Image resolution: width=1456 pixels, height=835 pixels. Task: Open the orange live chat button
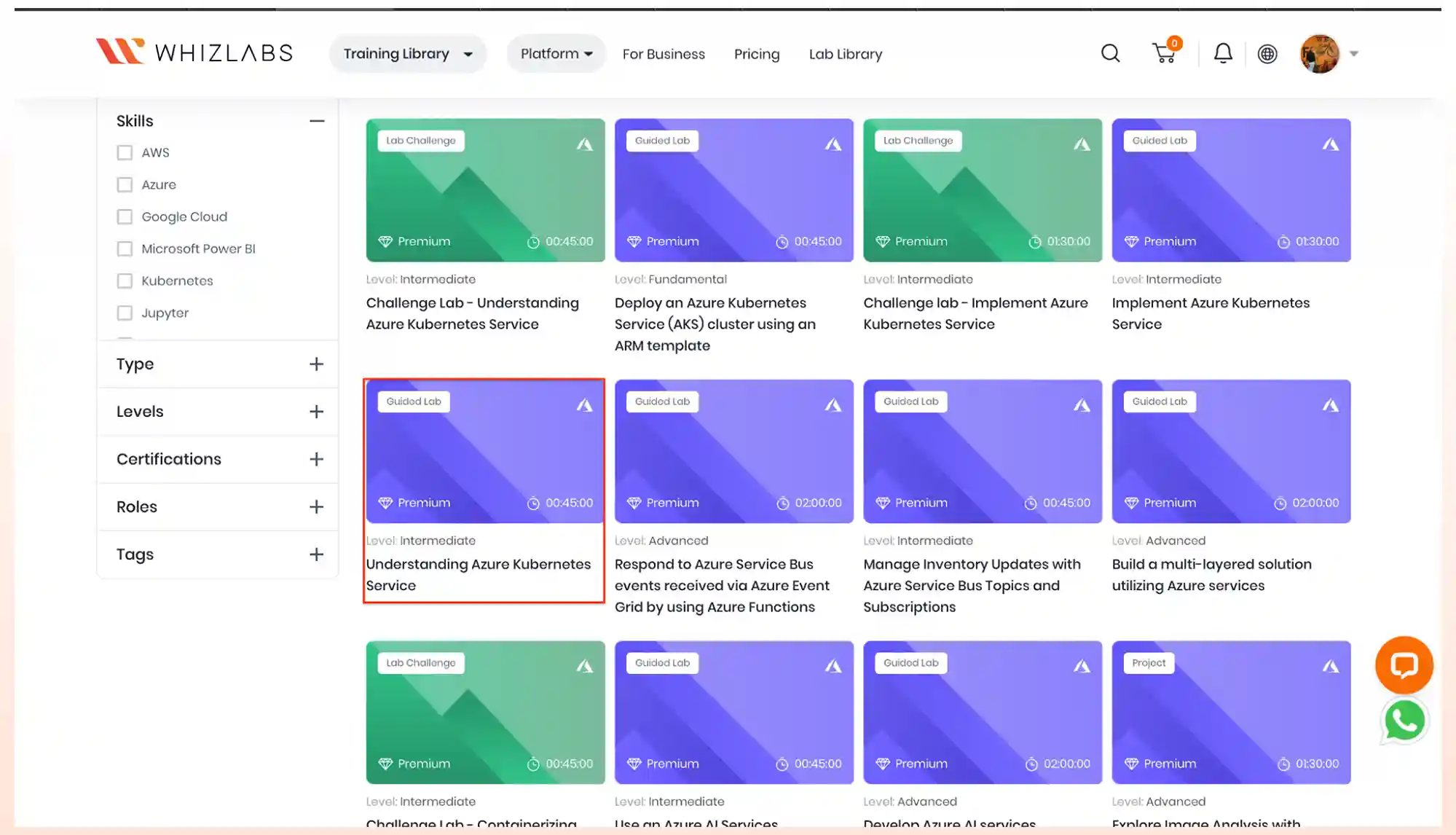1404,665
